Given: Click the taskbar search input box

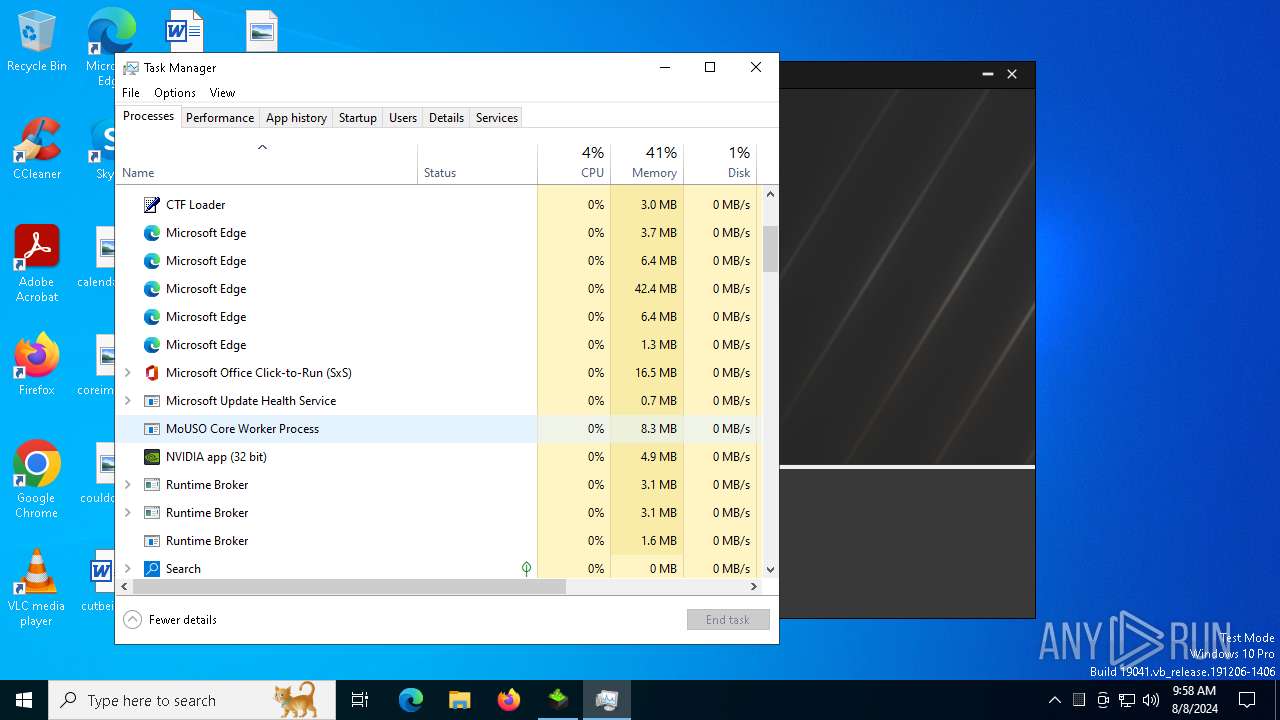Looking at the screenshot, I should pos(192,700).
